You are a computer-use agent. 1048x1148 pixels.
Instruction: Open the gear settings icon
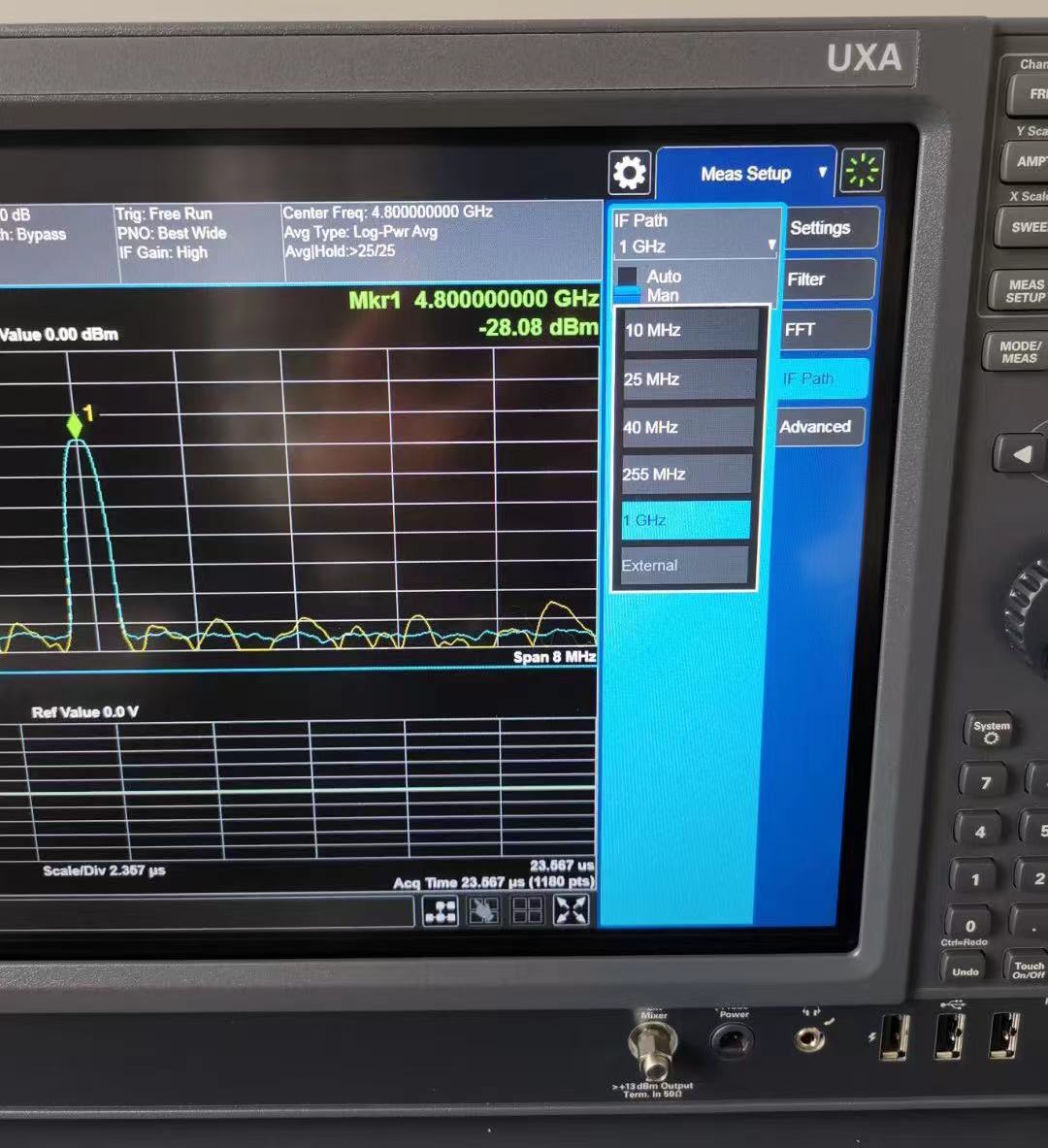pos(629,173)
